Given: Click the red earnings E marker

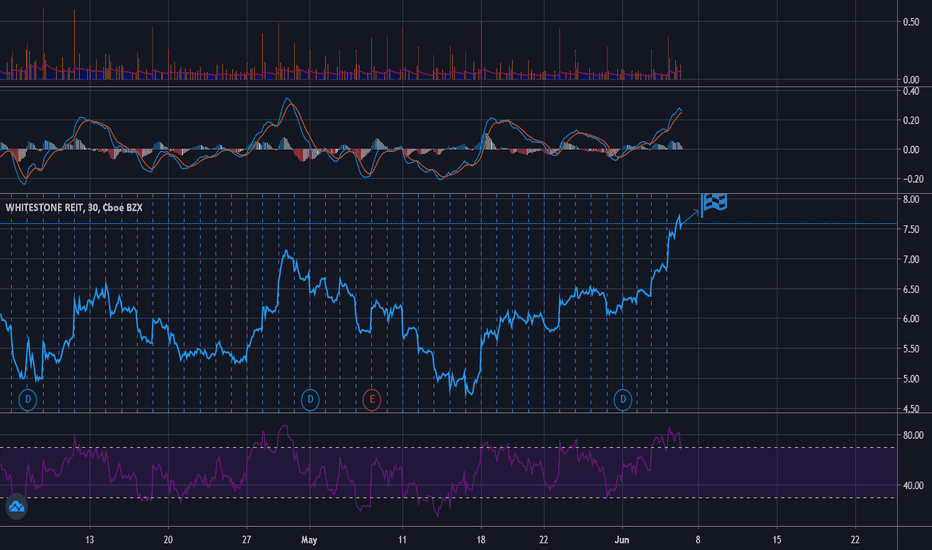Looking at the screenshot, I should point(372,399).
